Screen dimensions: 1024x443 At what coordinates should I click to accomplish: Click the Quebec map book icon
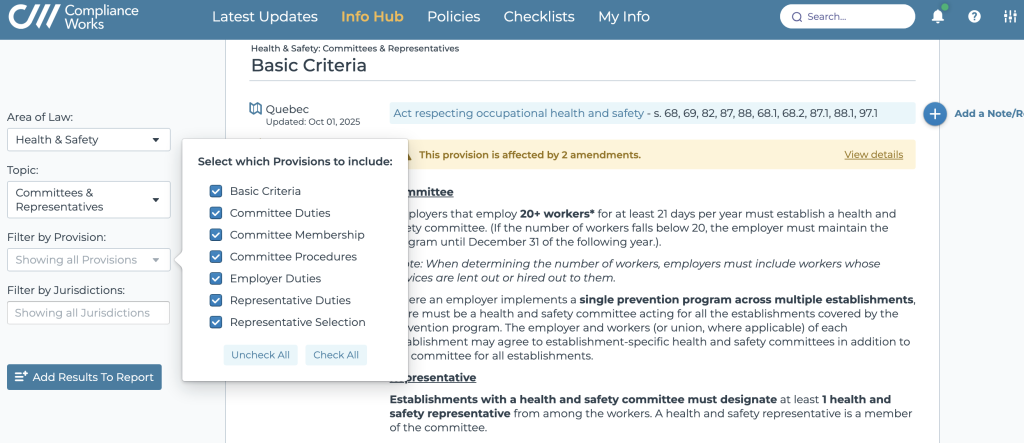tap(256, 109)
